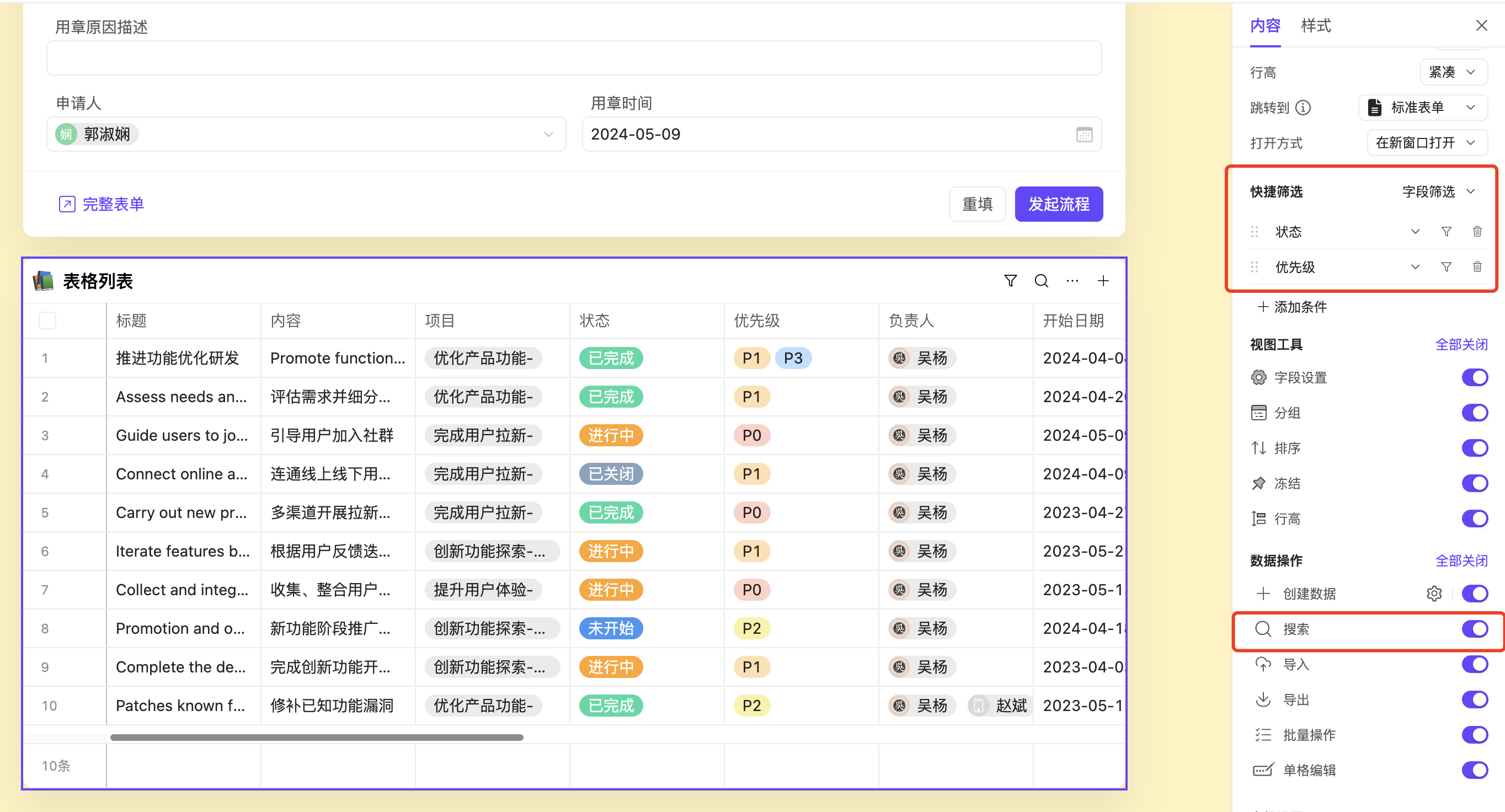Click the 重填 button
This screenshot has width=1505, height=812.
tap(978, 204)
